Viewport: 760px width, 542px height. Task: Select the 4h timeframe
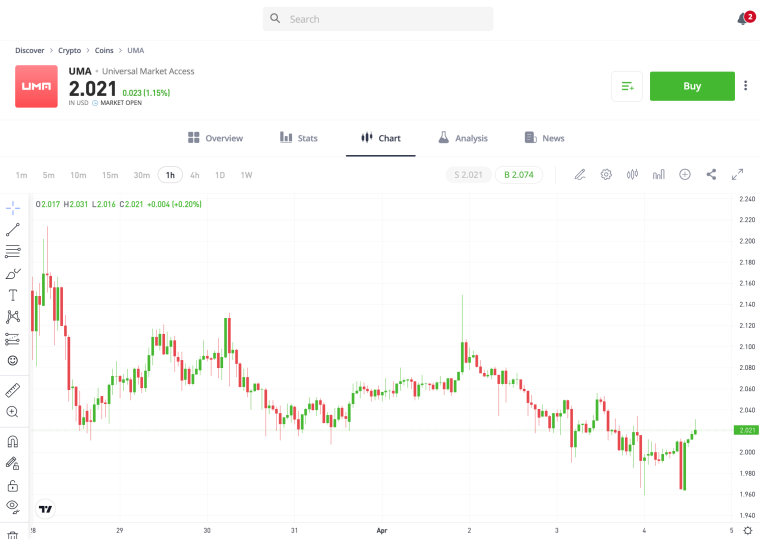coord(195,175)
